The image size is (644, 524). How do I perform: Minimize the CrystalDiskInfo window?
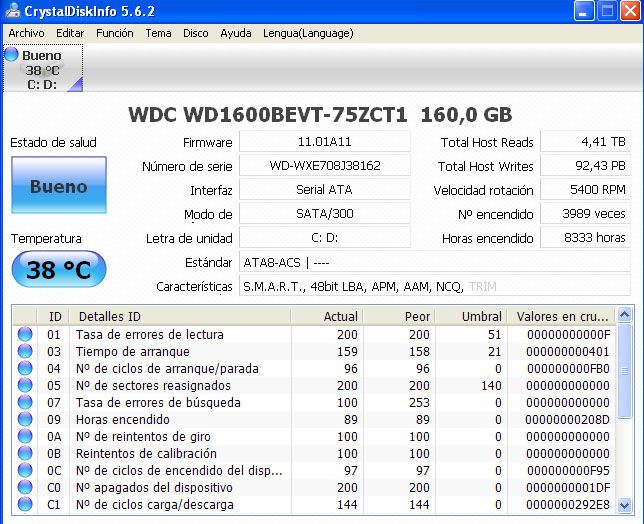click(x=584, y=10)
